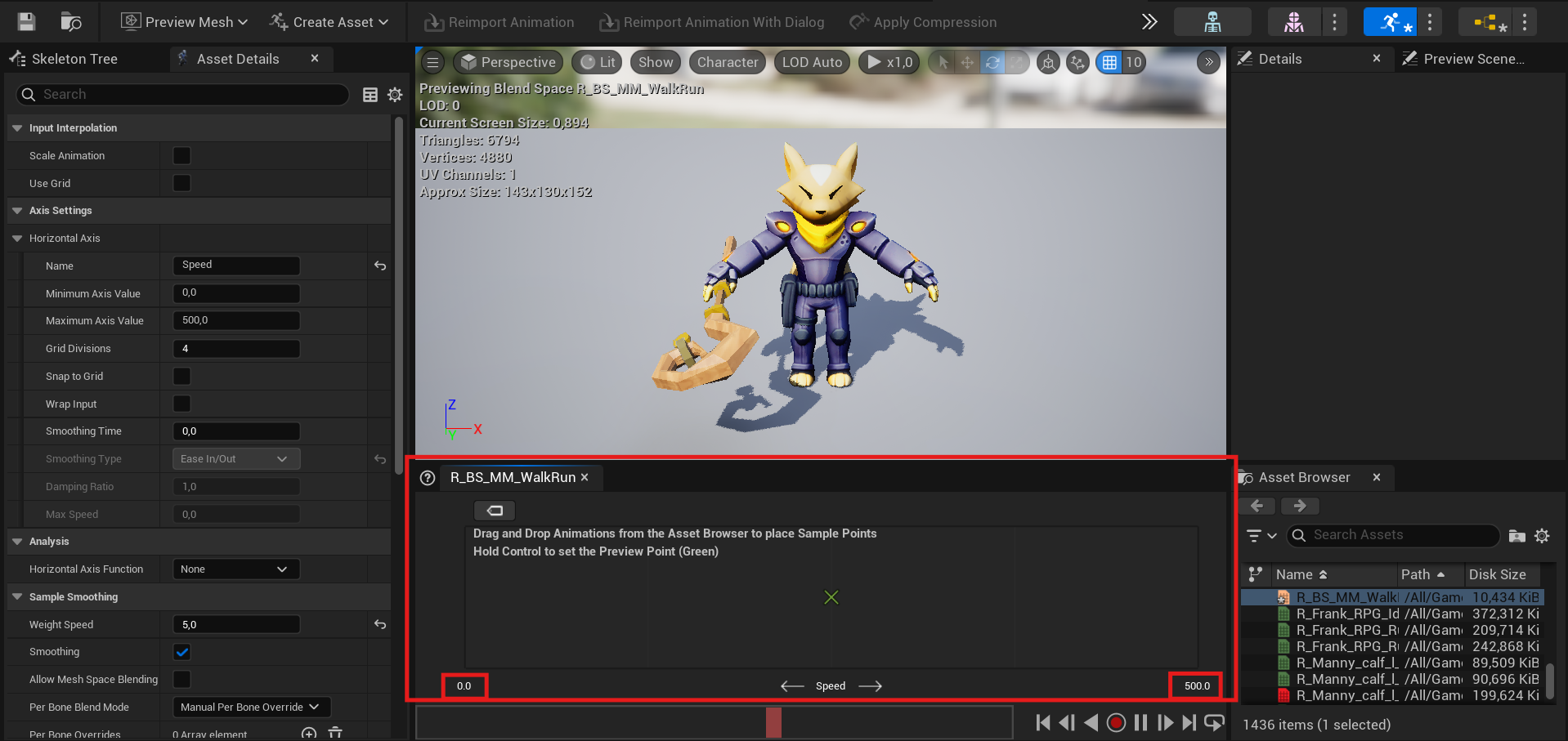
Task: Reset Weight Speed to default arrow
Action: tap(380, 624)
